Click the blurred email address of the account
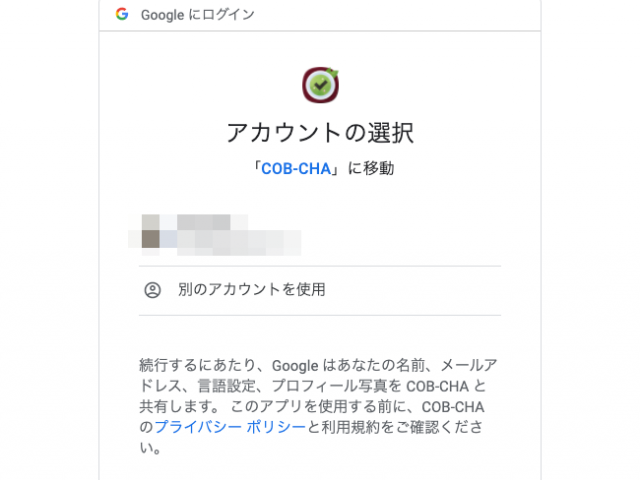This screenshot has height=480, width=640. click(x=232, y=241)
